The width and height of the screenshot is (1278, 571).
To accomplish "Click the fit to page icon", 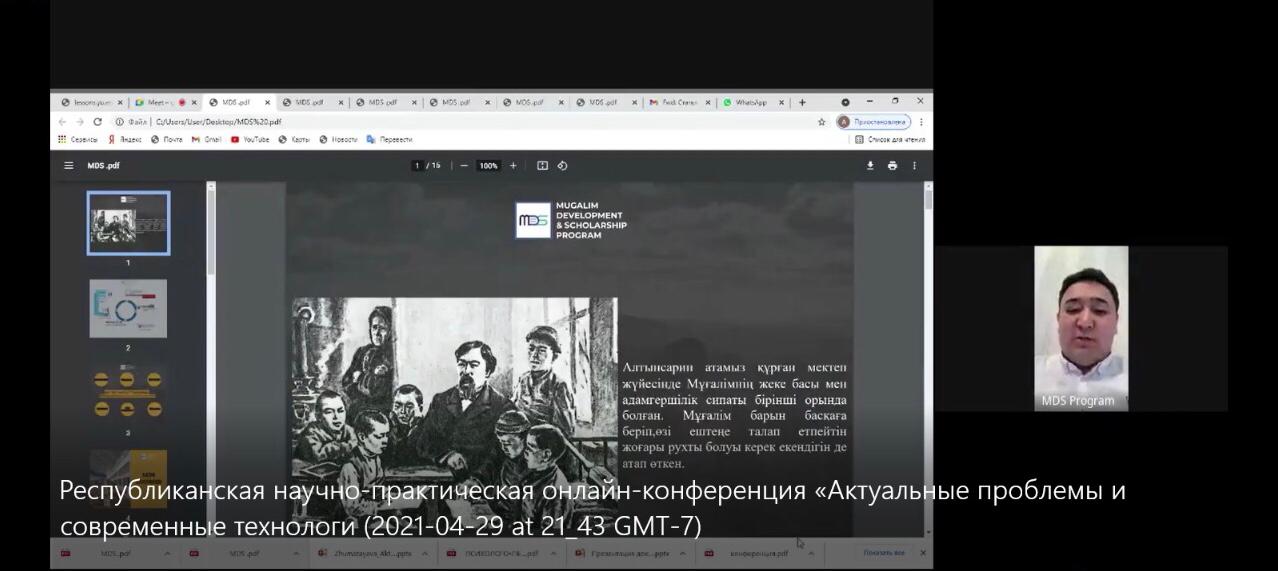I will pyautogui.click(x=542, y=166).
